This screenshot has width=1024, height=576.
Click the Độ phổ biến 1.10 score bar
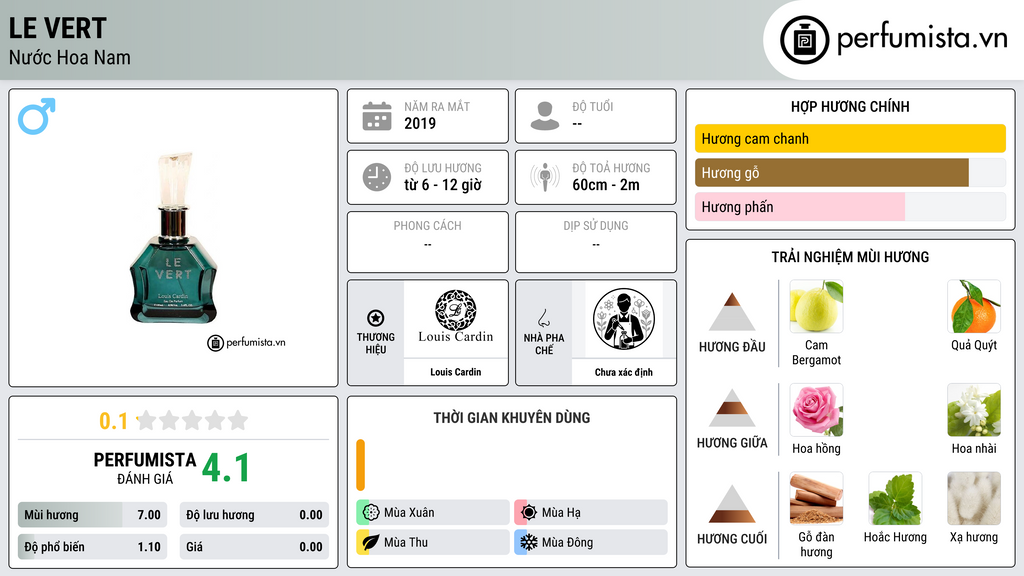coord(93,547)
